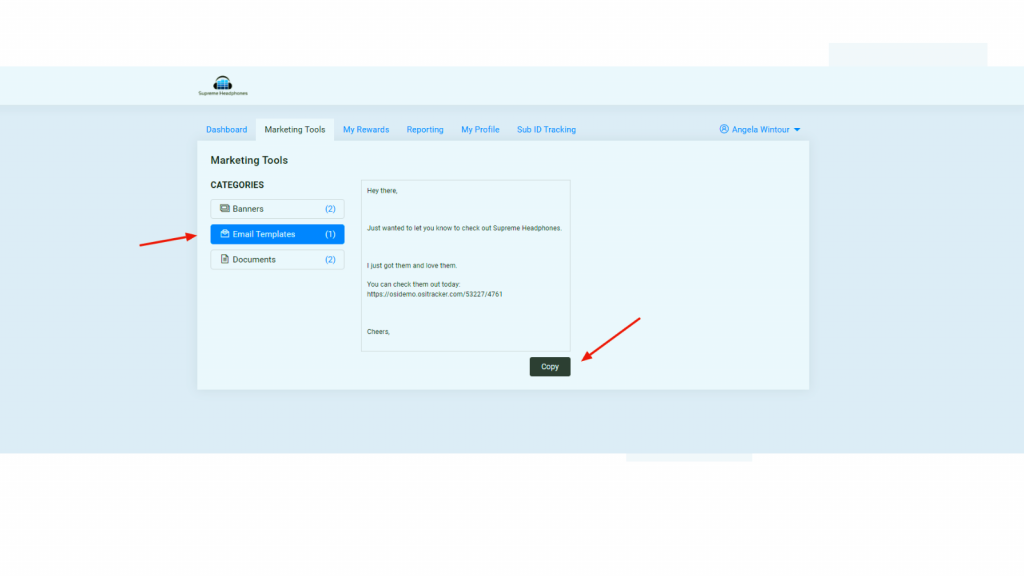This screenshot has height=576, width=1024.
Task: Click the user profile avatar icon
Action: coord(724,129)
